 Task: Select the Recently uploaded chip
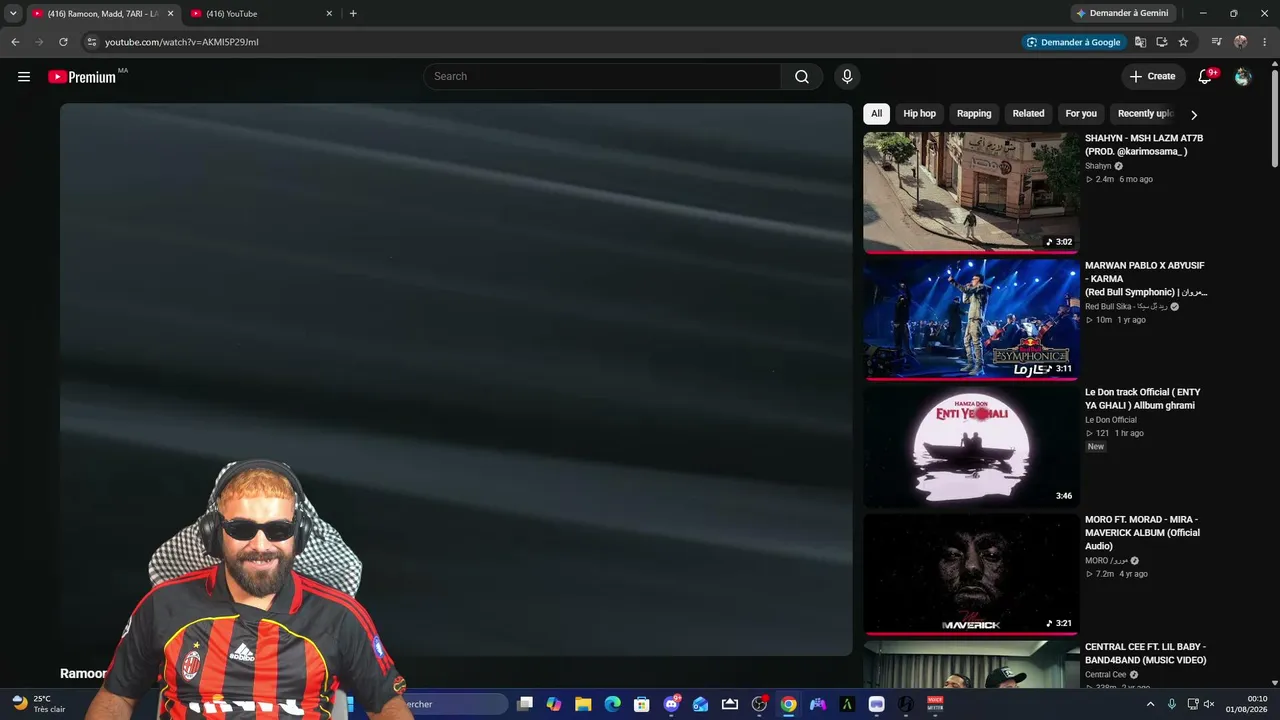click(1145, 114)
